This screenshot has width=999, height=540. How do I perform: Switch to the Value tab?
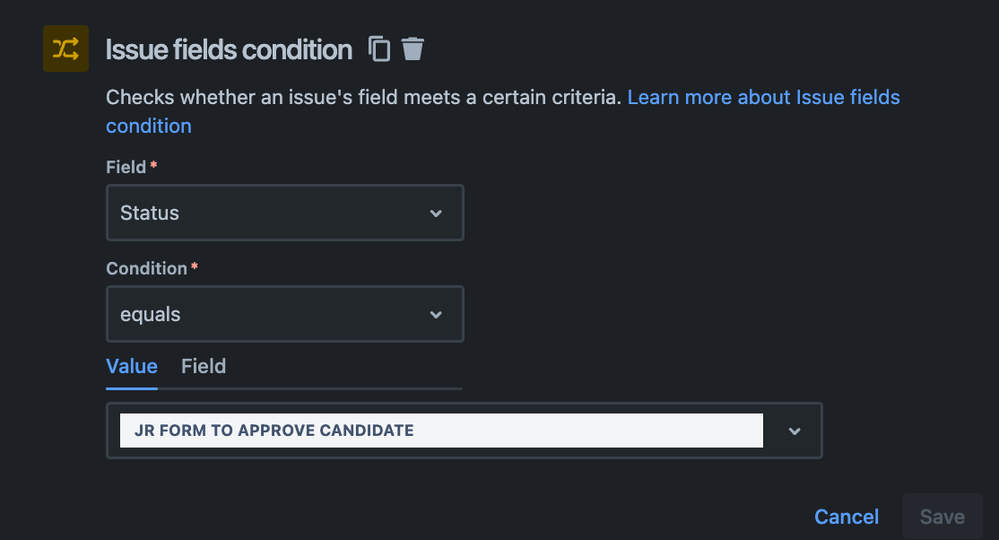(132, 366)
